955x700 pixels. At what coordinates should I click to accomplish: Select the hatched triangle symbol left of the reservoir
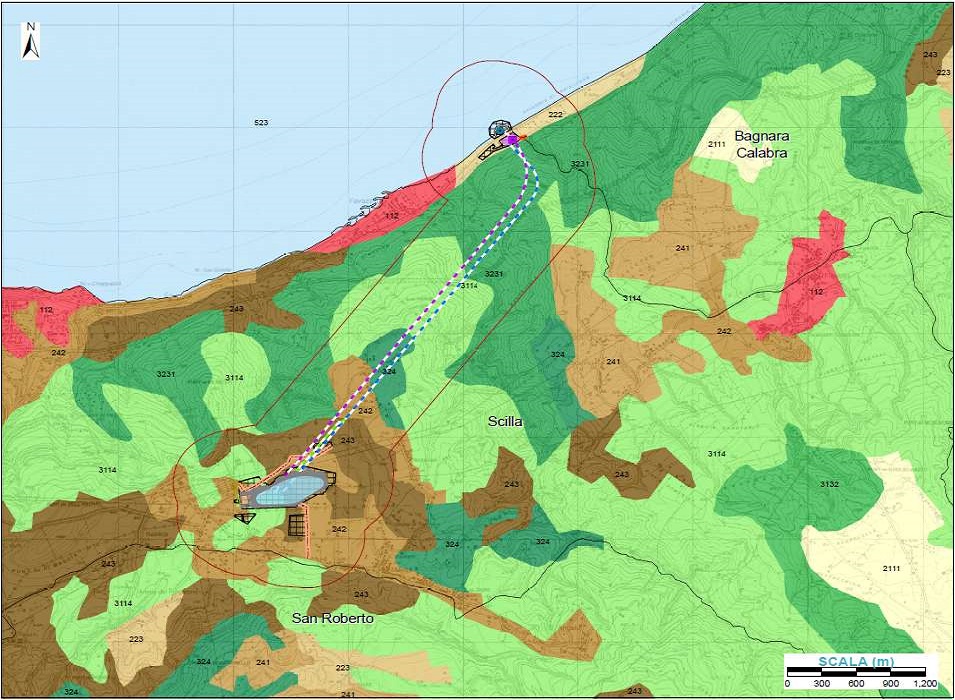point(245,516)
